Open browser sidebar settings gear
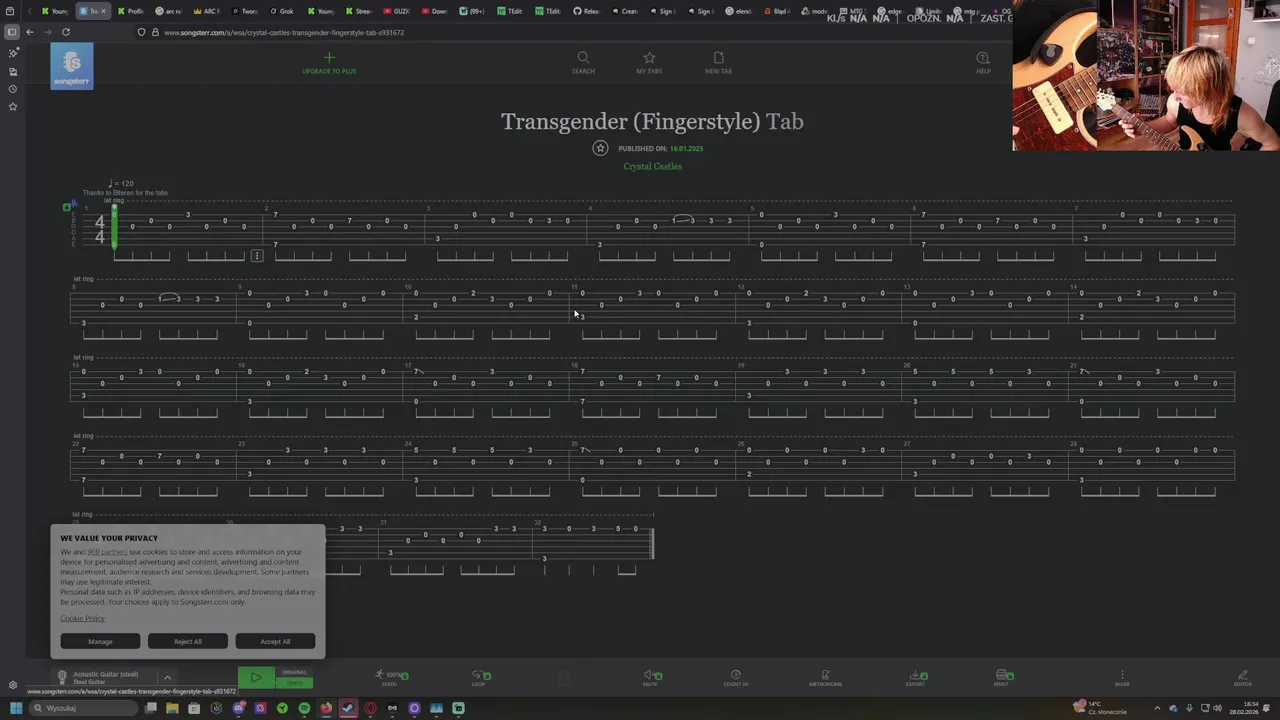The image size is (1280, 720). [x=12, y=685]
